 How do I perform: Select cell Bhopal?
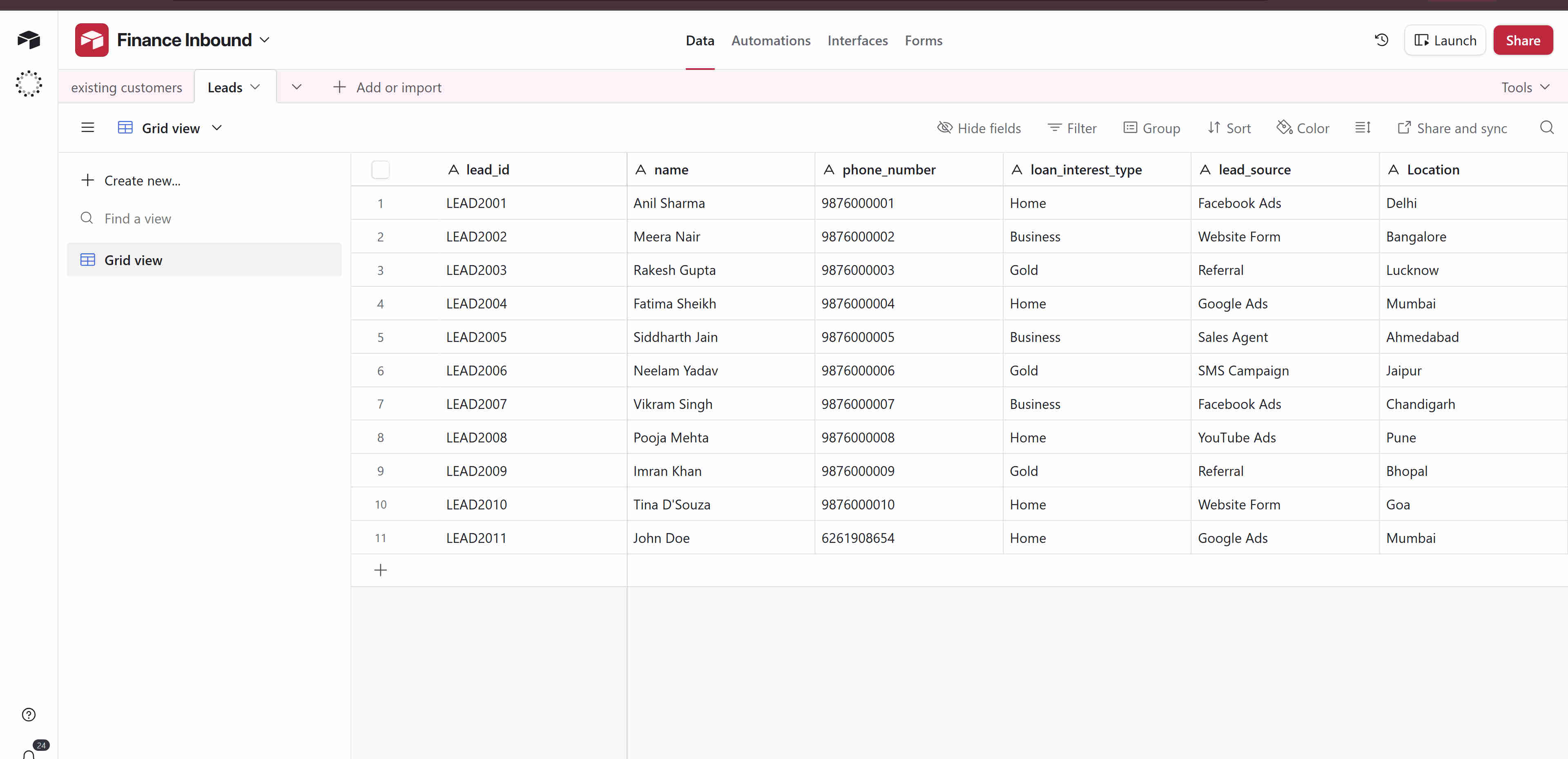(x=1473, y=471)
